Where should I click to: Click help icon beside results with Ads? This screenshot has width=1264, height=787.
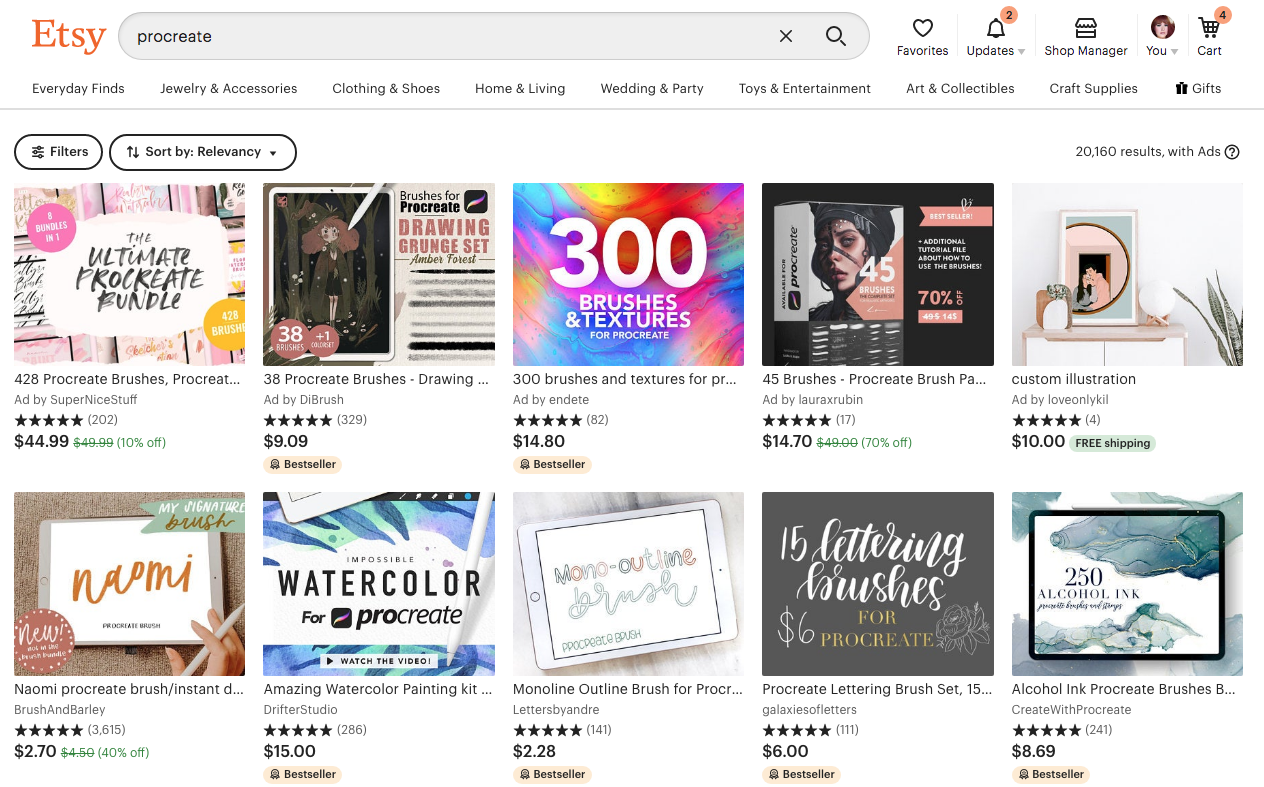pos(1232,152)
